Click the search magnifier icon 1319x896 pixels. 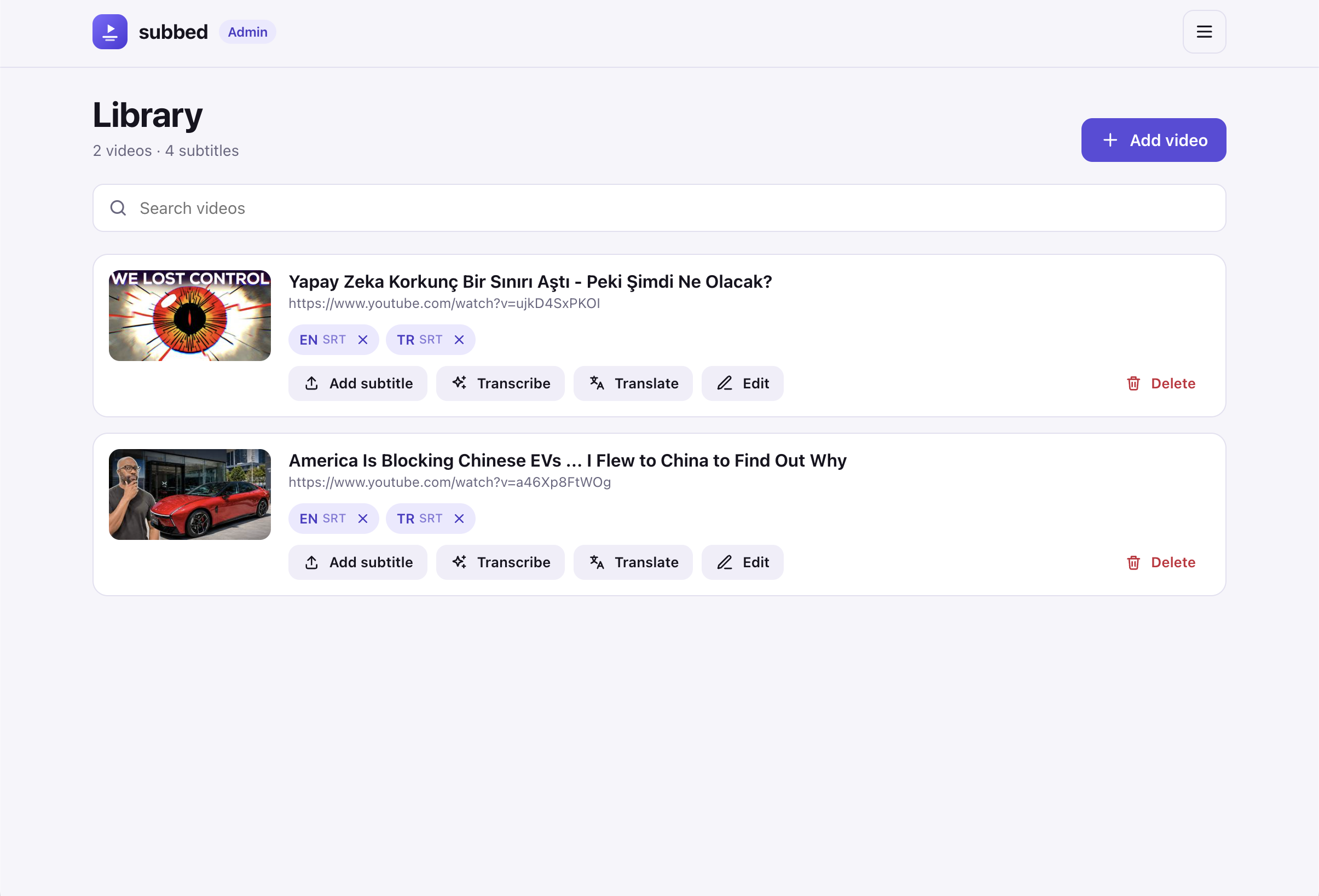click(x=118, y=208)
